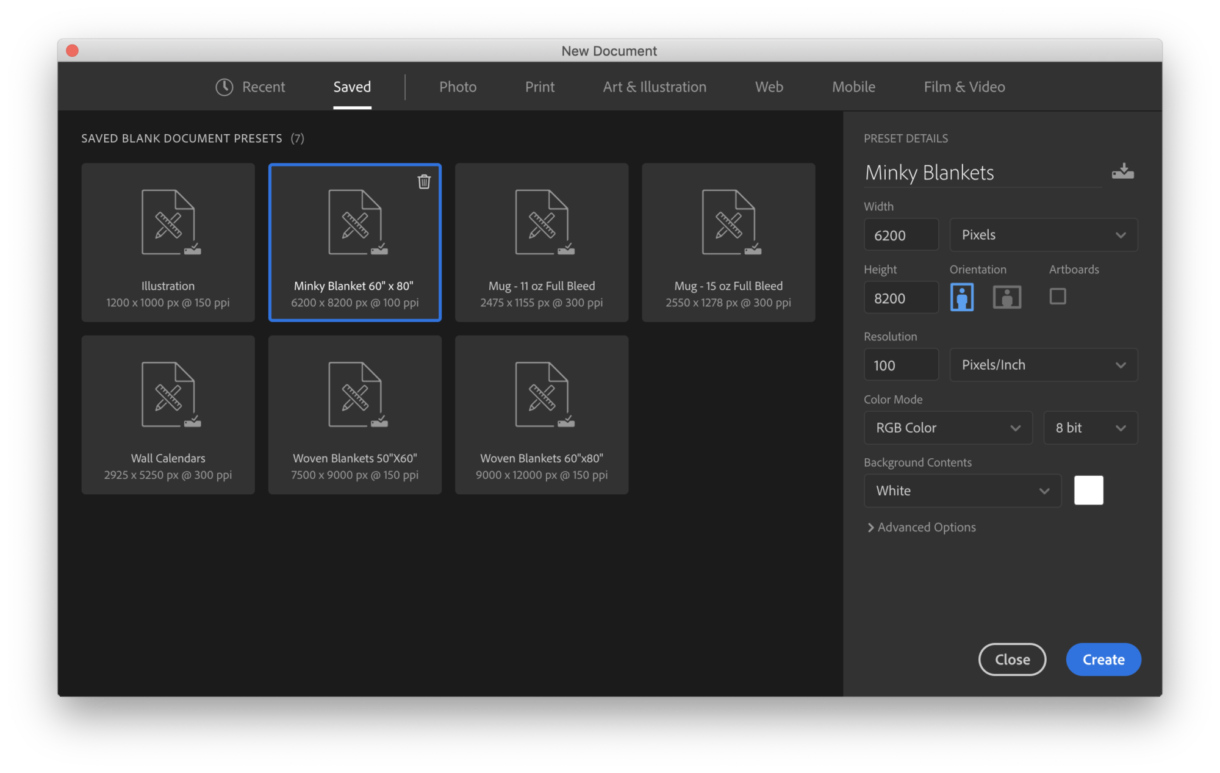This screenshot has height=773, width=1220.
Task: Open the RGB Color mode dropdown
Action: coord(947,428)
